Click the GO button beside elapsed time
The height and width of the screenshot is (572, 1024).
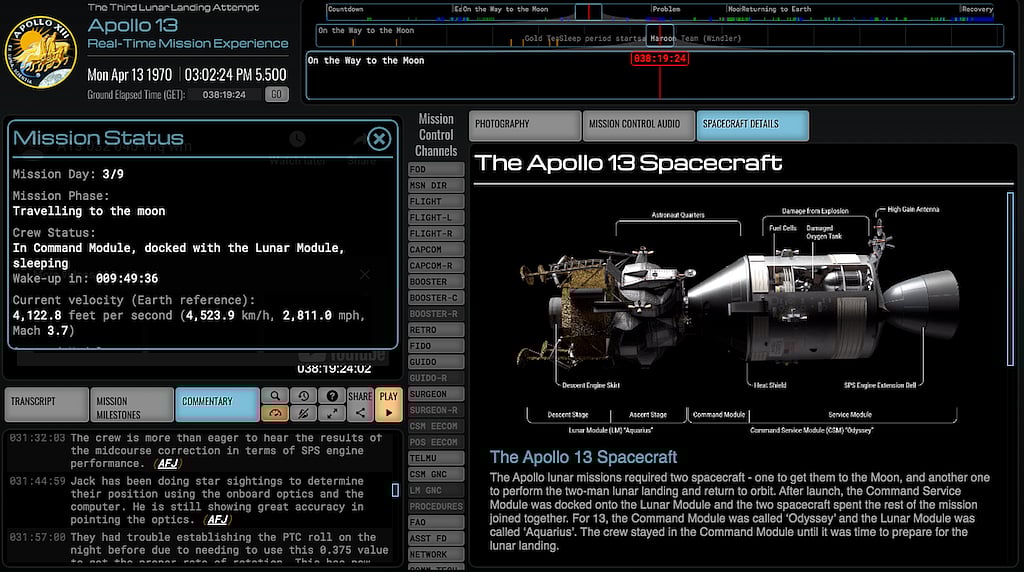277,95
